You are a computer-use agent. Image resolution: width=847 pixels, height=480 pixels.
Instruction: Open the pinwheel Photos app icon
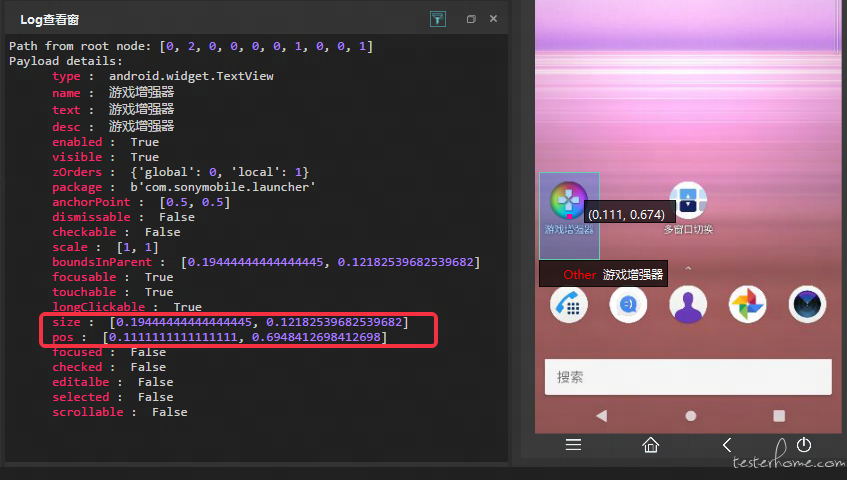pos(748,305)
